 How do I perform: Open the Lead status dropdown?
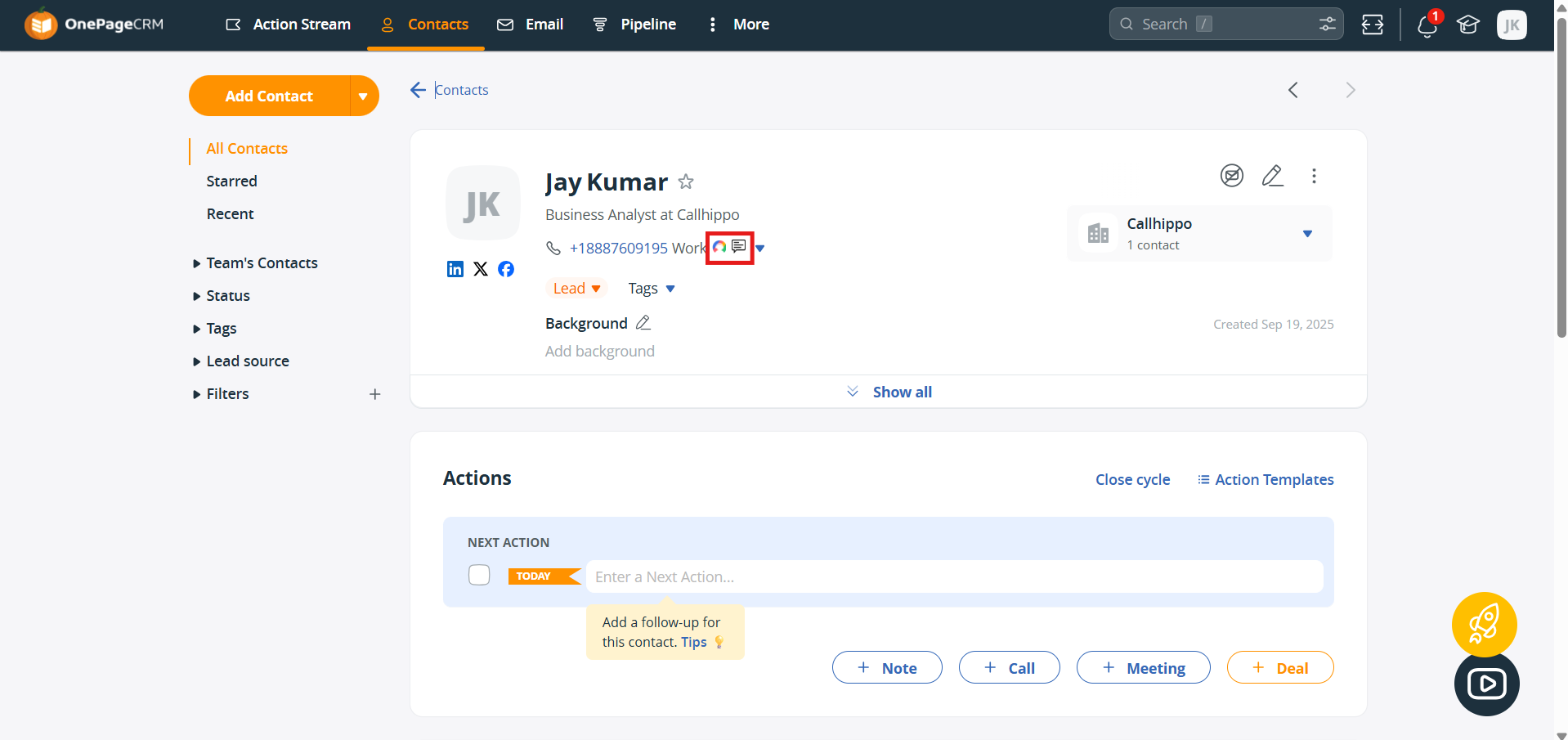576,288
